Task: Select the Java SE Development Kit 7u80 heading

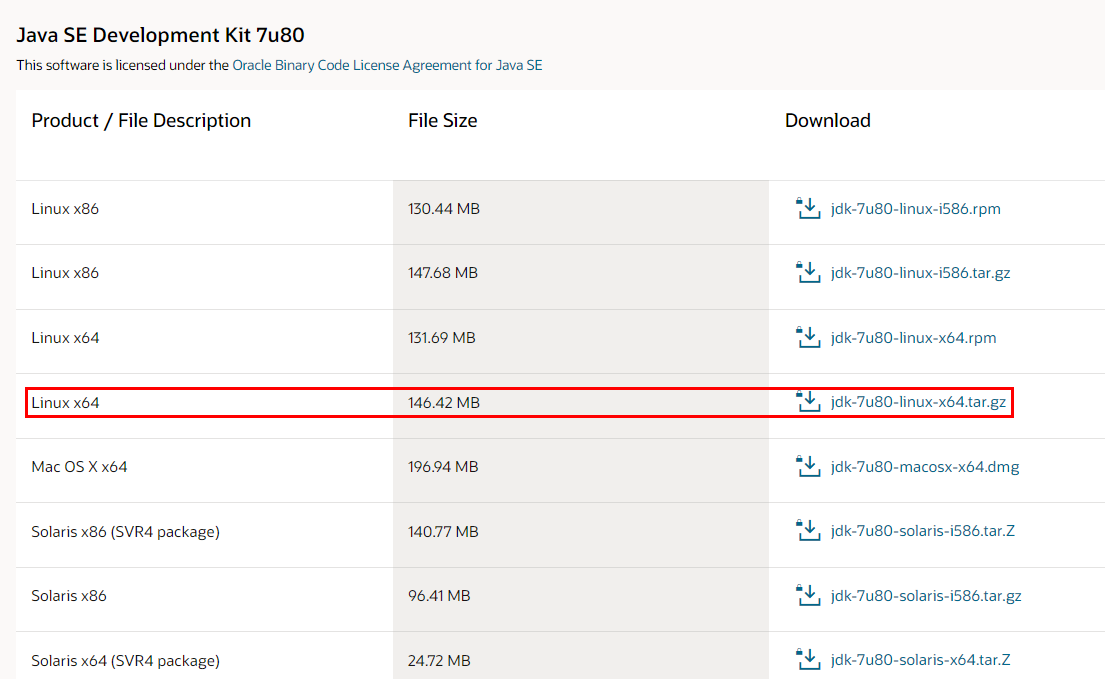Action: pyautogui.click(x=161, y=35)
